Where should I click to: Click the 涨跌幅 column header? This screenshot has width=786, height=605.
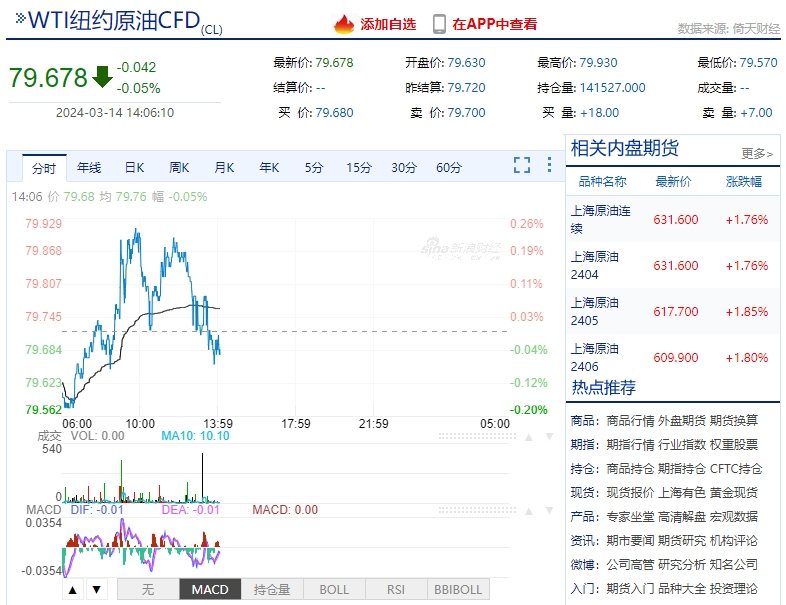click(744, 181)
